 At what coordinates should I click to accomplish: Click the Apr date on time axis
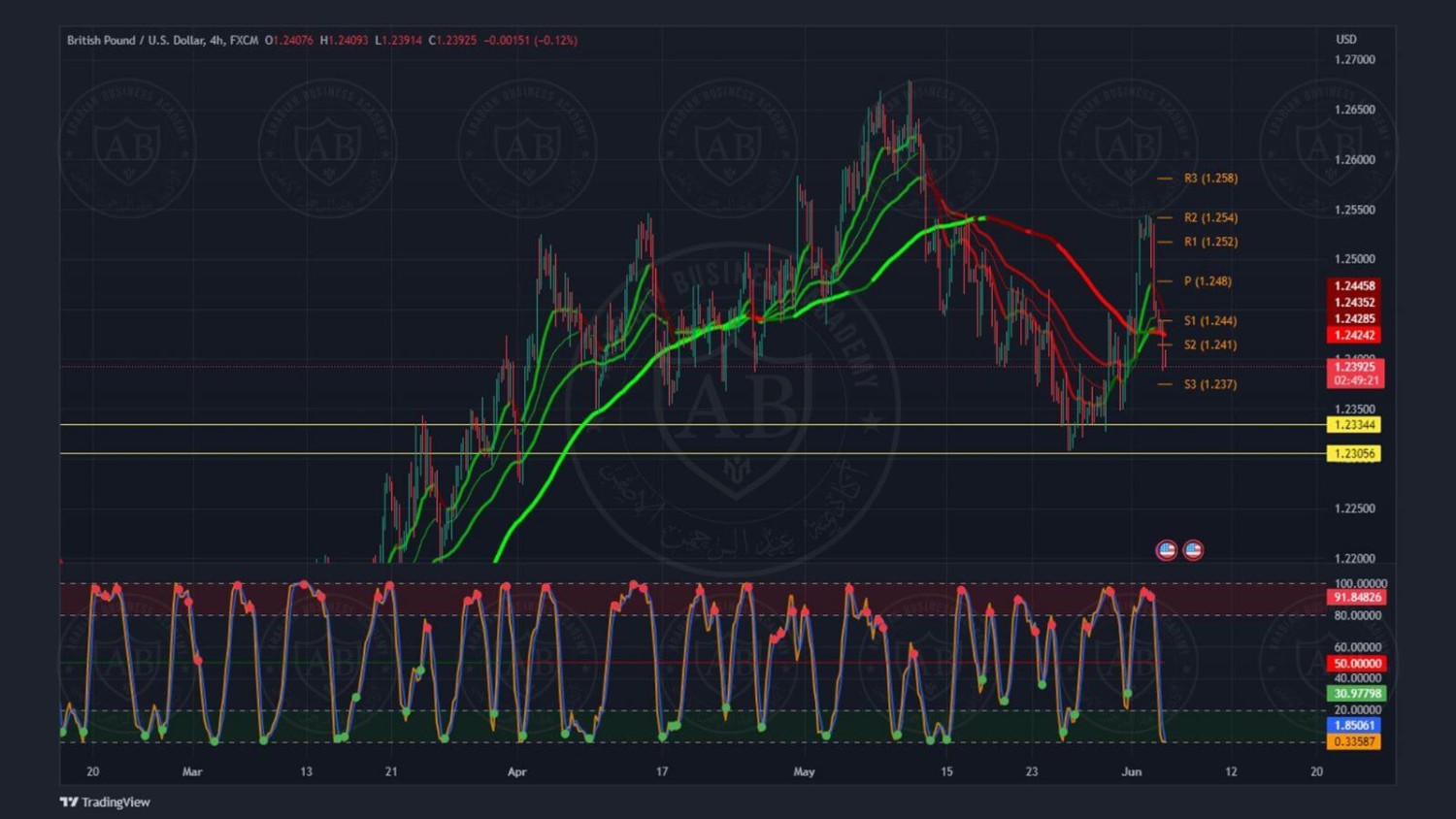[x=516, y=771]
